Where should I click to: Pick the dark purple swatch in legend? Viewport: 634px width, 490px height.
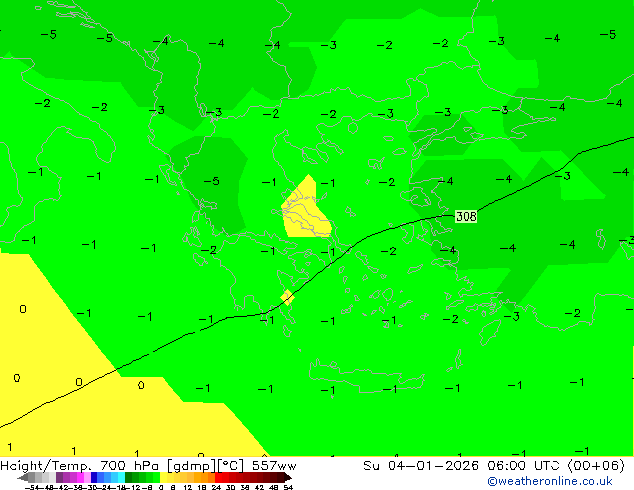tap(59, 477)
